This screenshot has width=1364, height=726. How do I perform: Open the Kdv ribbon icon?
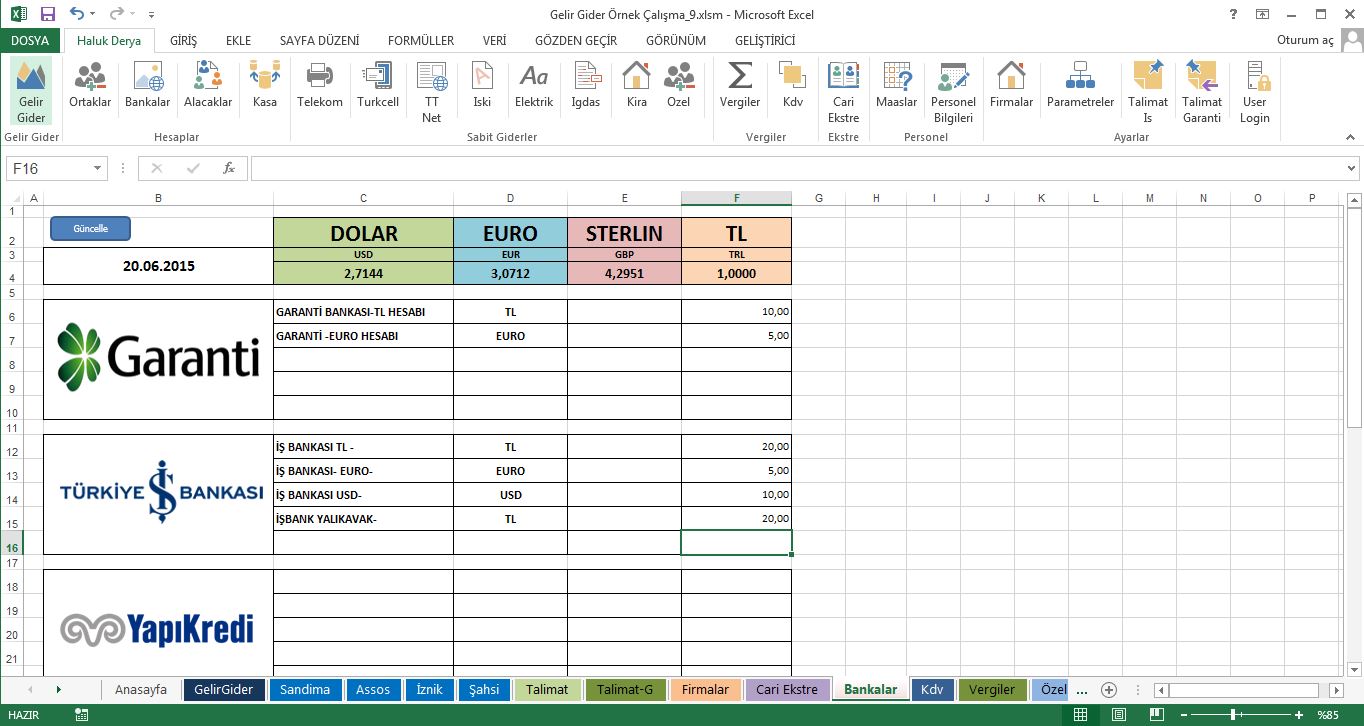click(x=793, y=86)
